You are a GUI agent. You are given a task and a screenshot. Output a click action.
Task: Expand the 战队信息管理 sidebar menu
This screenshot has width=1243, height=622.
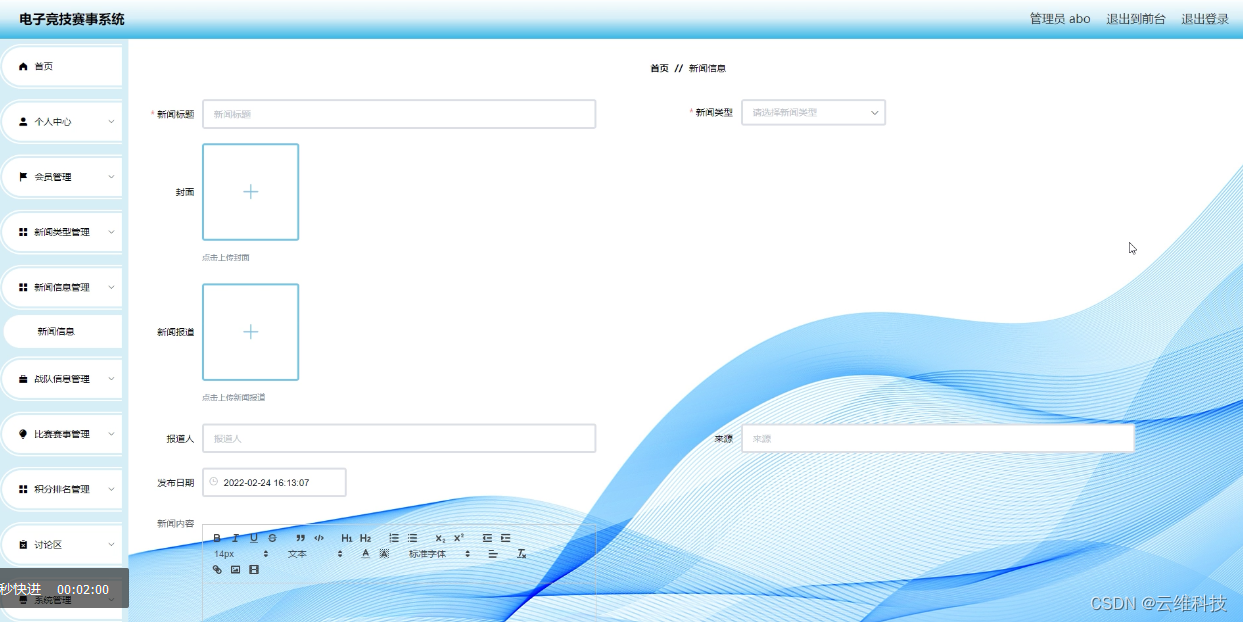tap(62, 379)
